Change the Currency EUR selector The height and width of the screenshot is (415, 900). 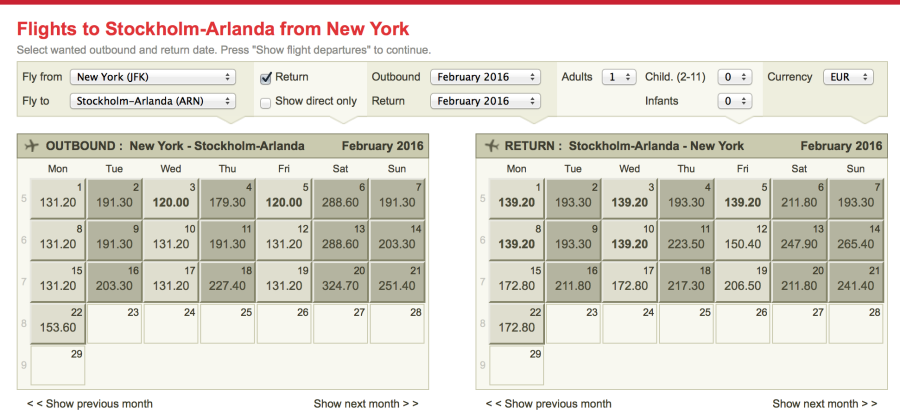coord(847,77)
